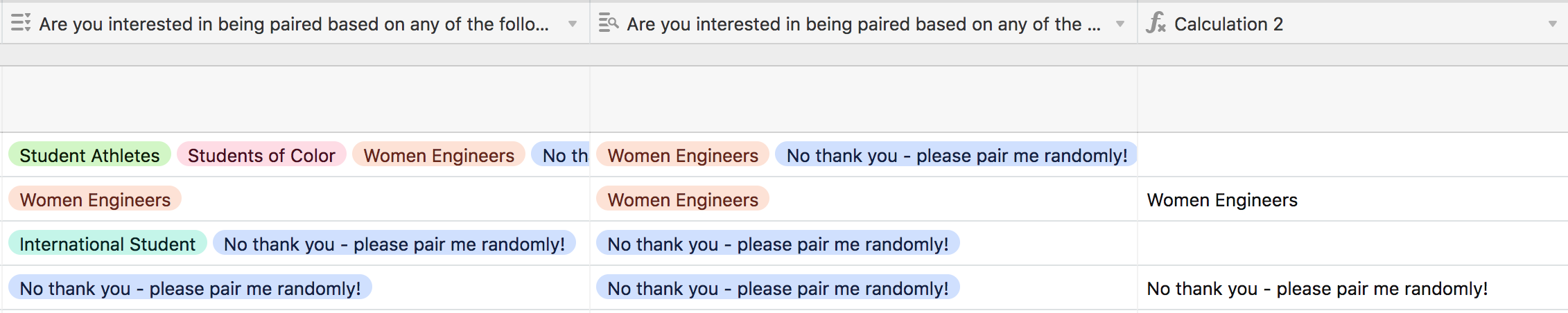Open the second column header dropdown arrow

pyautogui.click(x=1120, y=24)
